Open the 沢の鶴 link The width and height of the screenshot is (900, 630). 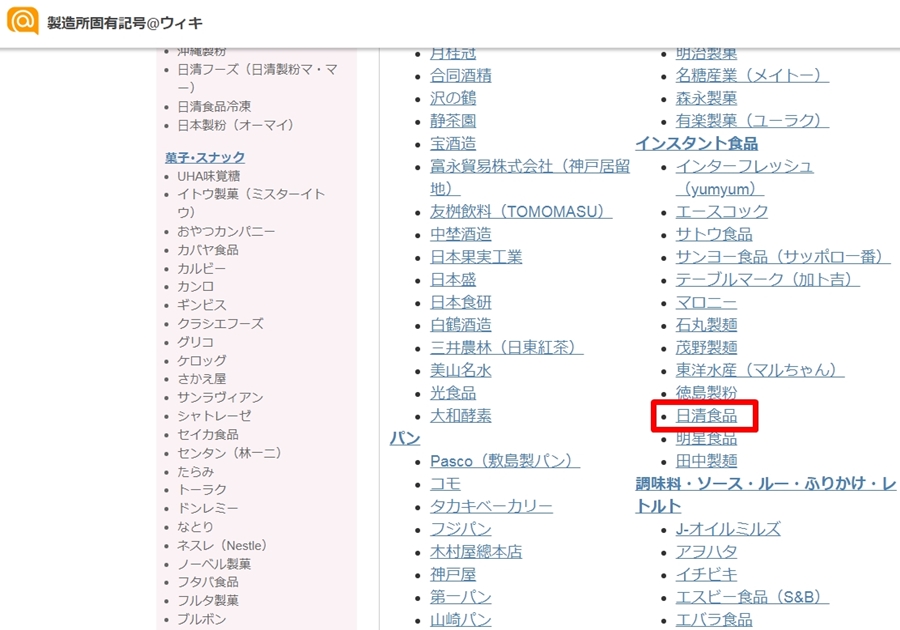click(x=453, y=98)
